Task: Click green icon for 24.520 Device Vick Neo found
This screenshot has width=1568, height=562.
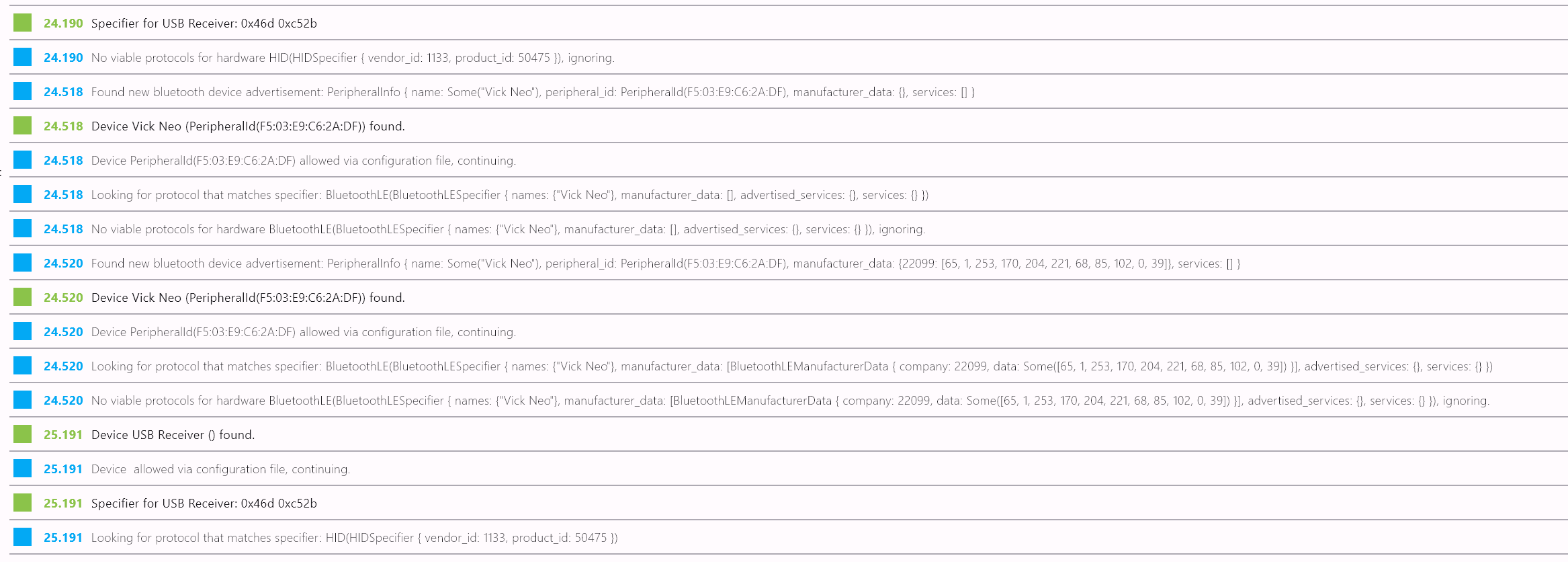Action: [x=22, y=297]
